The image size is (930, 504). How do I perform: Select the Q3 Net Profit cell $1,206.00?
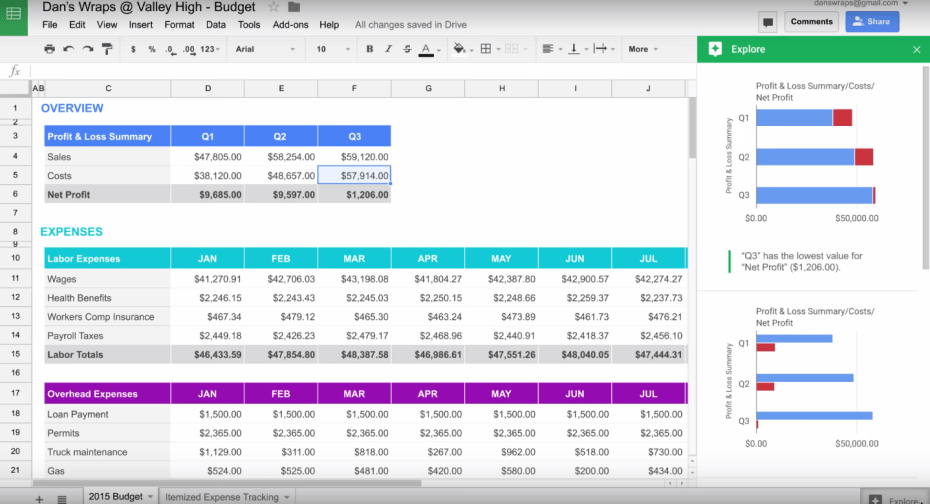click(x=354, y=194)
